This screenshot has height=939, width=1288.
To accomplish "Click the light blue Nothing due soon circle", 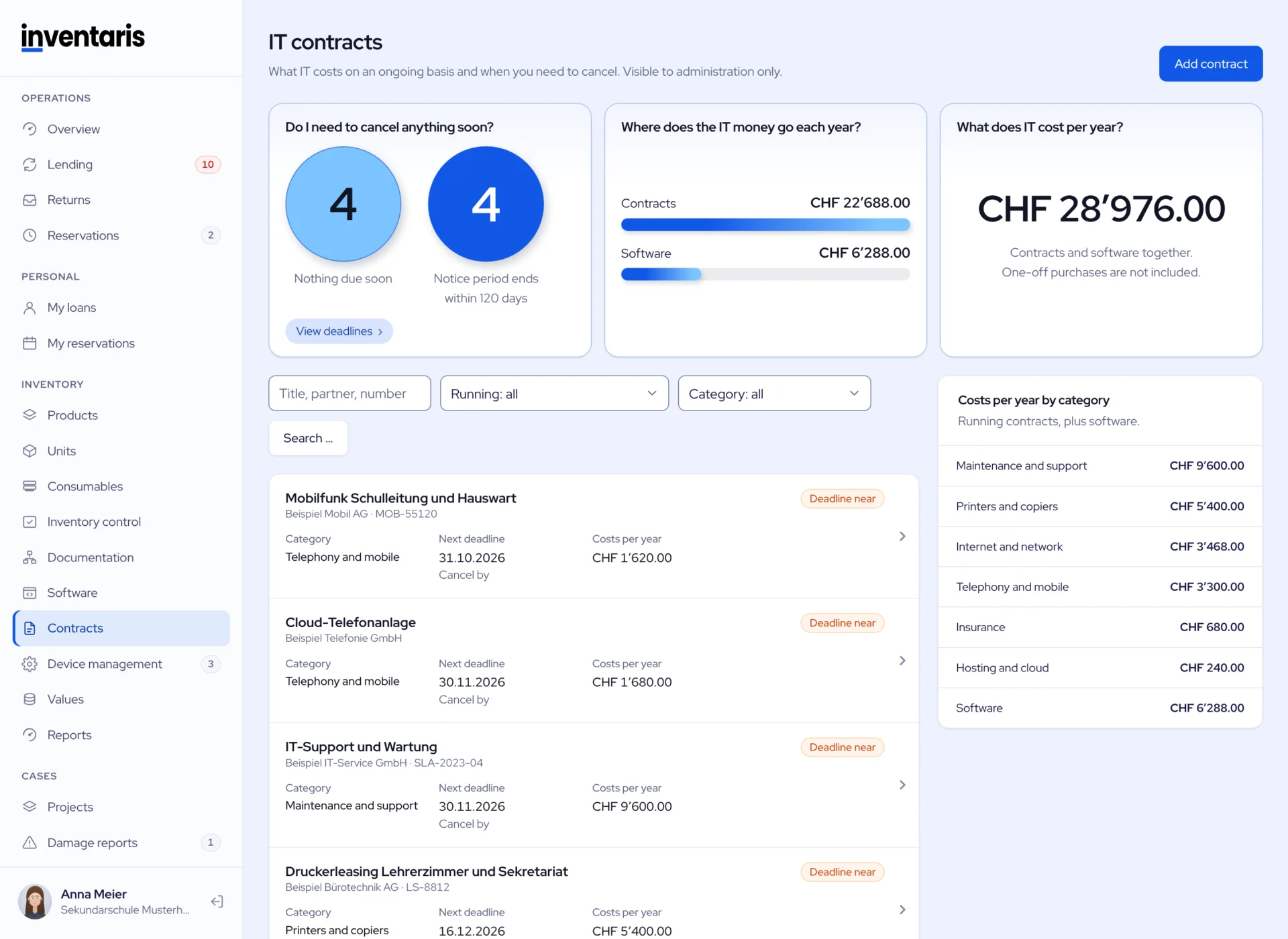I will [x=343, y=204].
